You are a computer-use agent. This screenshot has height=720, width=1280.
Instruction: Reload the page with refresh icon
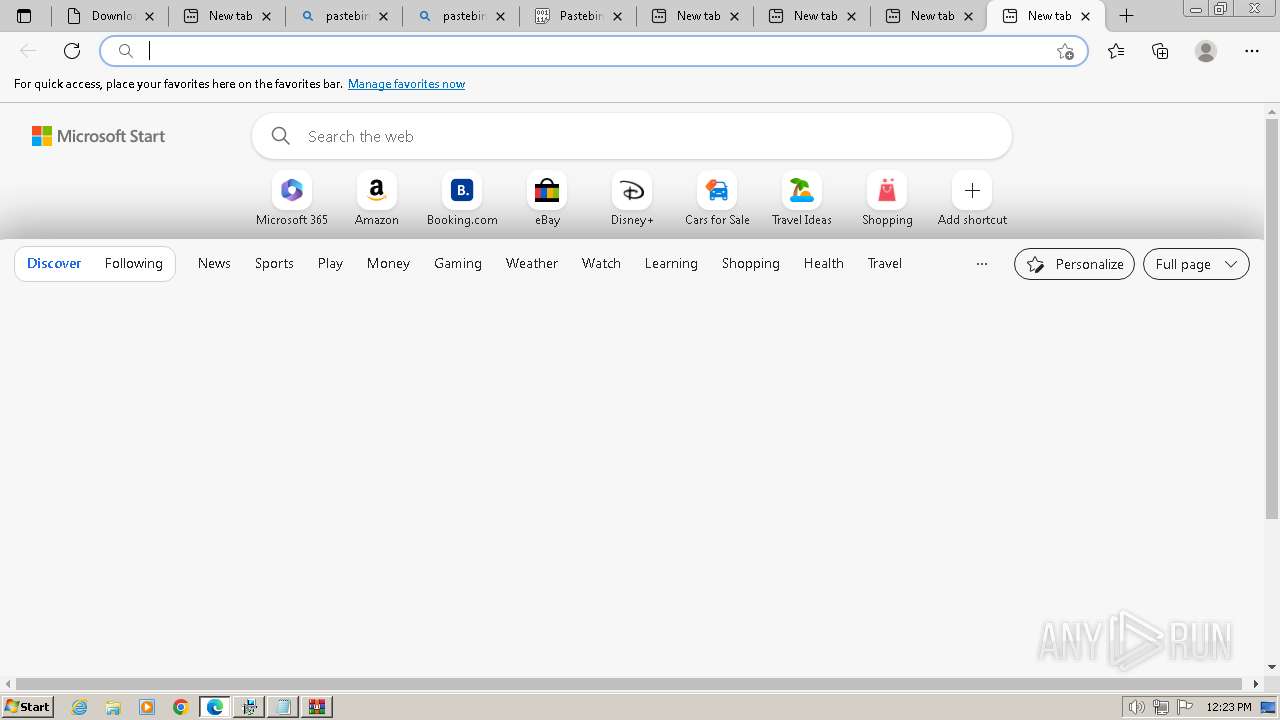(72, 51)
